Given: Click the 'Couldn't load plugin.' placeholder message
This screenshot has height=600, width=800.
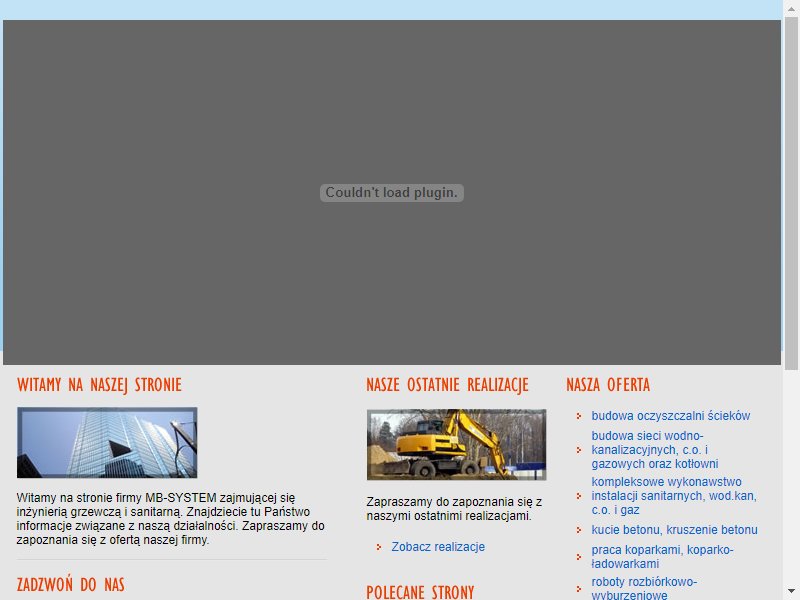Looking at the screenshot, I should [x=391, y=193].
